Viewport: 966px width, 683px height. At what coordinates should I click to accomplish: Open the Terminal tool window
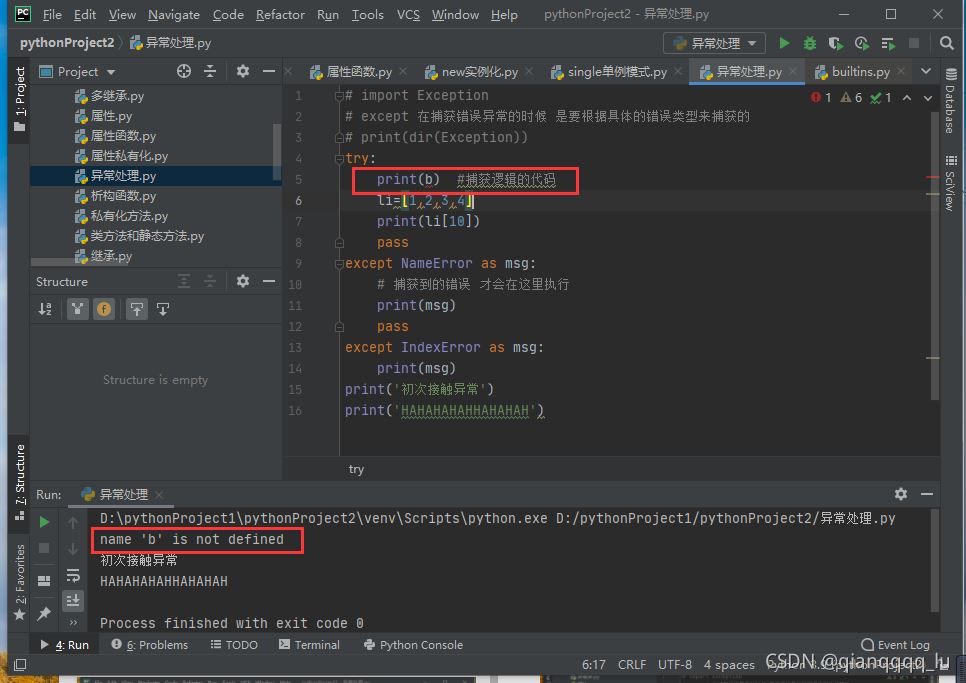308,645
